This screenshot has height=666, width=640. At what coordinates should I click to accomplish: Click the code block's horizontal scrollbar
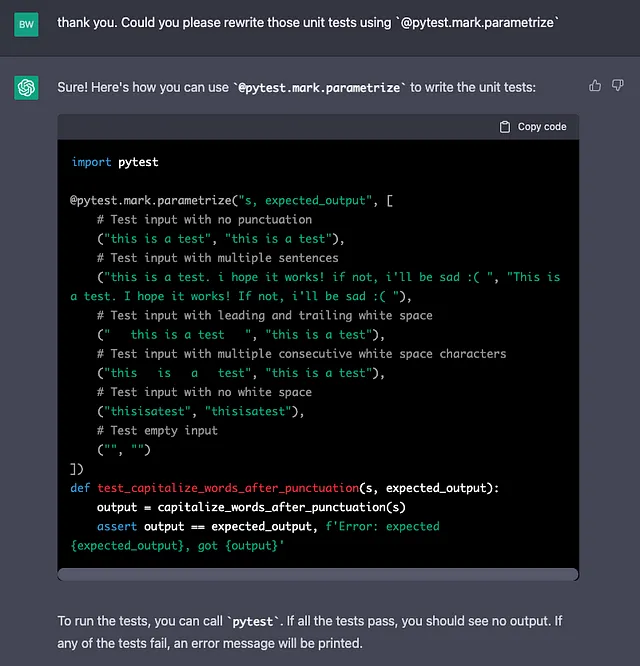pyautogui.click(x=318, y=574)
